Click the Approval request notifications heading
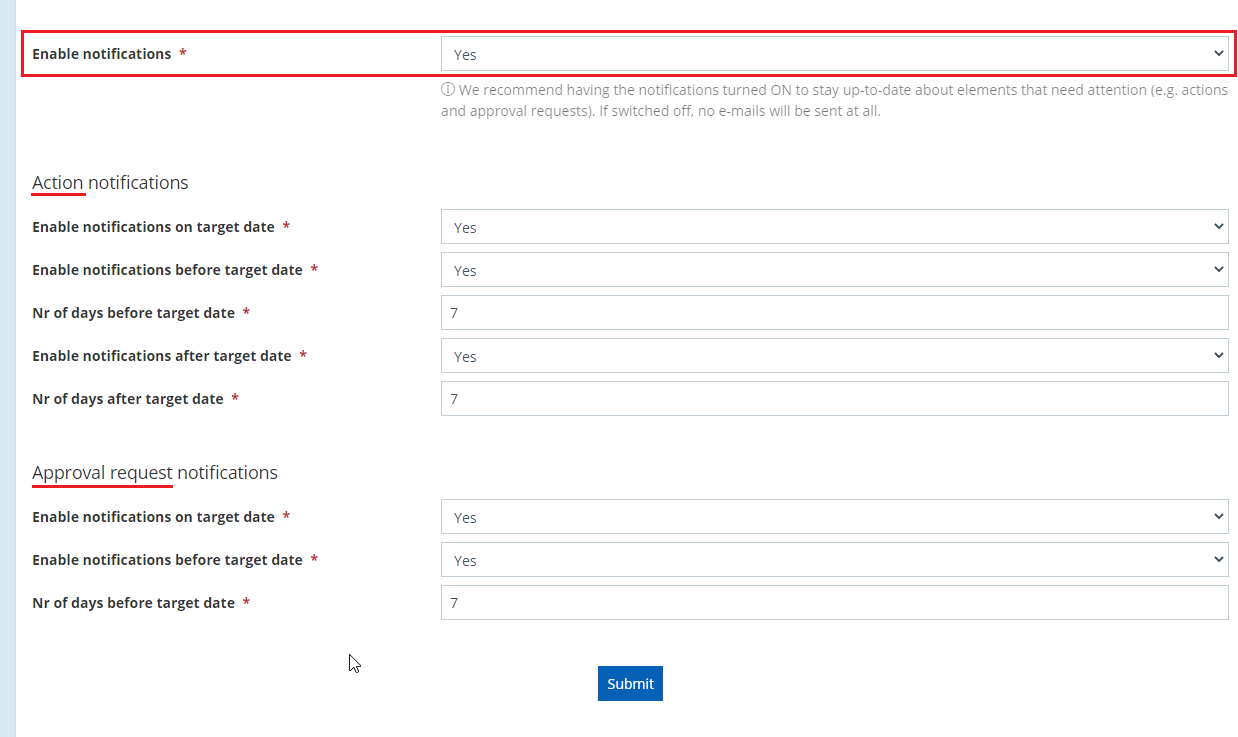The width and height of the screenshot is (1238, 737). 155,473
